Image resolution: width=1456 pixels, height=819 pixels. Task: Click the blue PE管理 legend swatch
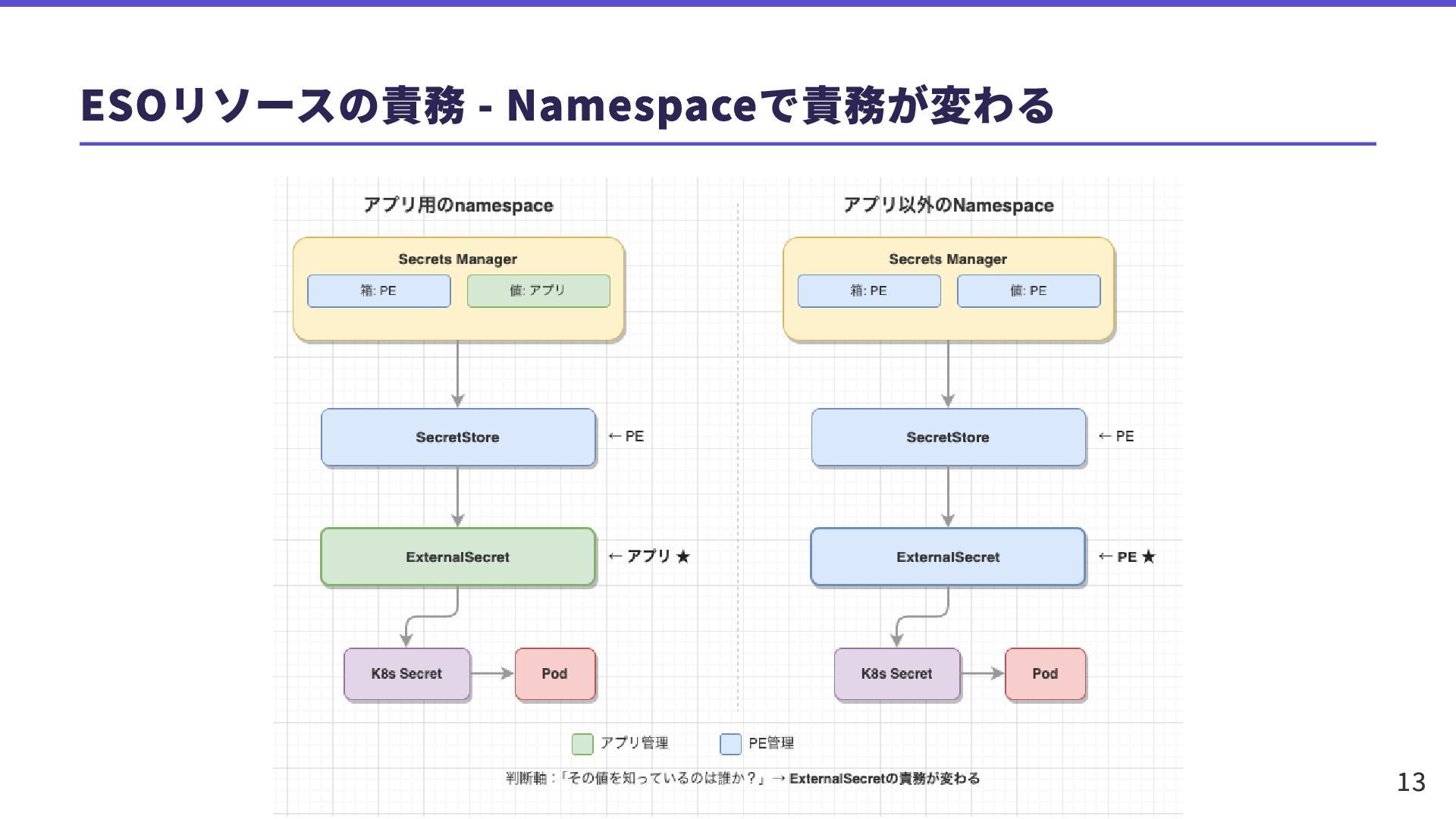(x=730, y=744)
